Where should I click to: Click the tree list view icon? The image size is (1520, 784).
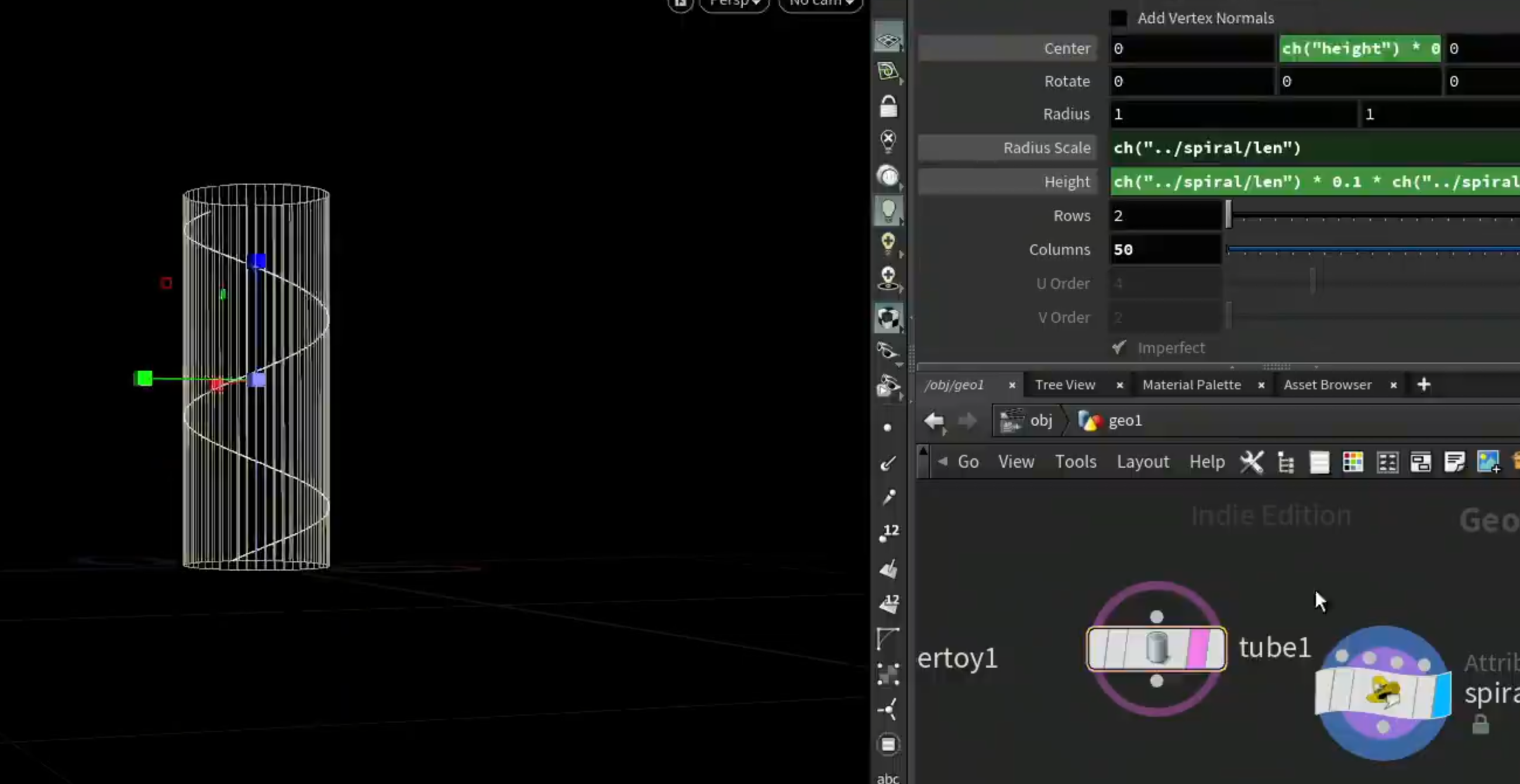(1285, 462)
